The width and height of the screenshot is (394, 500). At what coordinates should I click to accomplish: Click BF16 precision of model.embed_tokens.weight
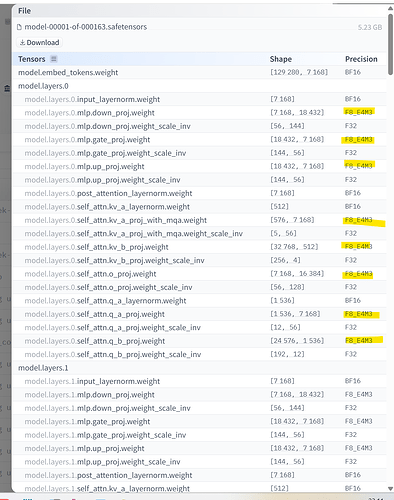pyautogui.click(x=353, y=72)
